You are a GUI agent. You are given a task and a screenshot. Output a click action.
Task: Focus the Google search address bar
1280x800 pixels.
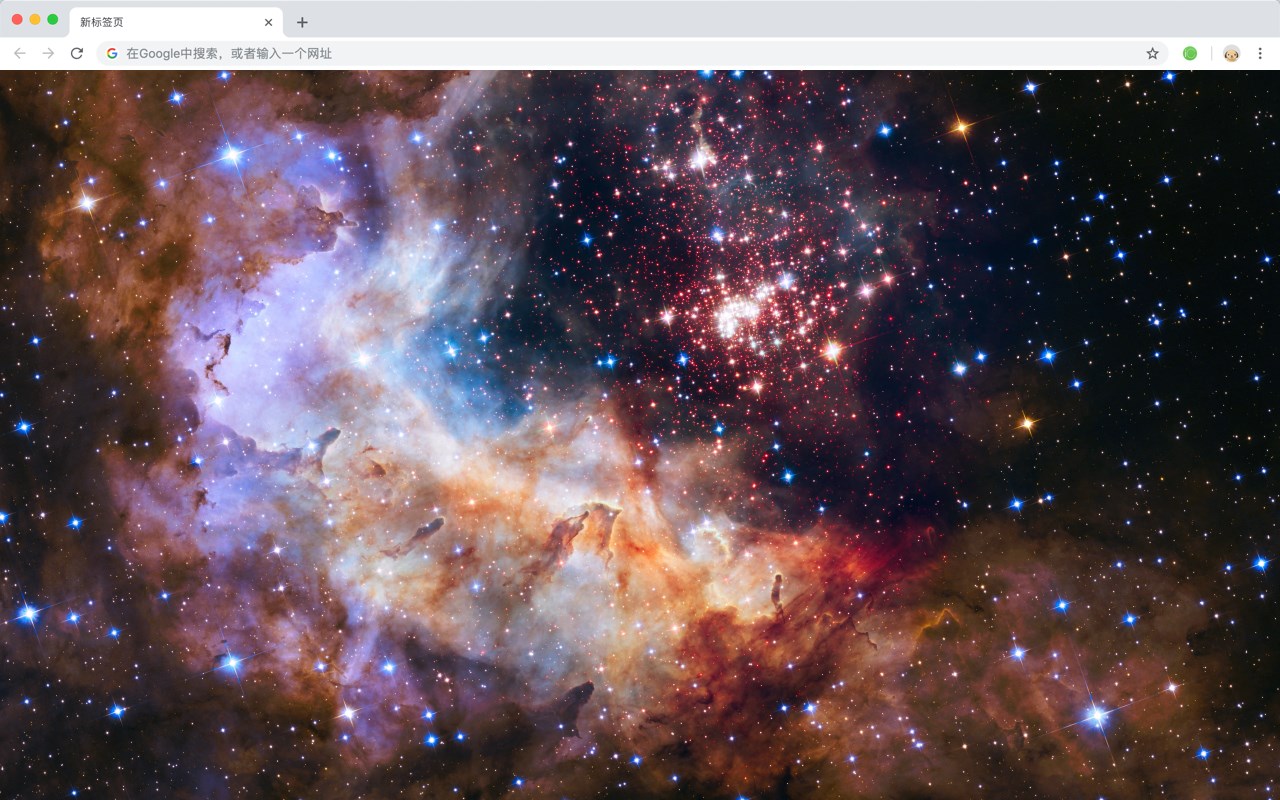tap(632, 53)
